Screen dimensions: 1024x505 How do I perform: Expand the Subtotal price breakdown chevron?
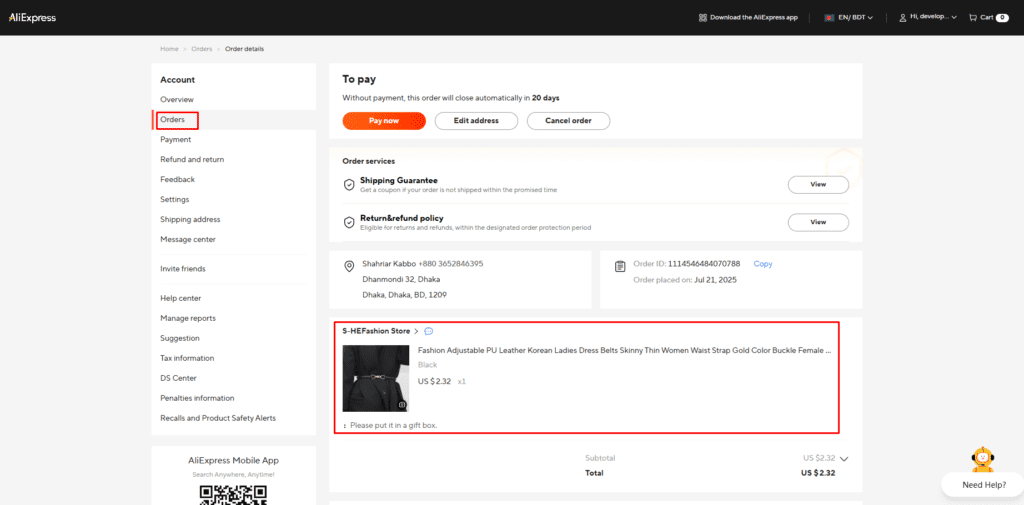[x=844, y=458]
